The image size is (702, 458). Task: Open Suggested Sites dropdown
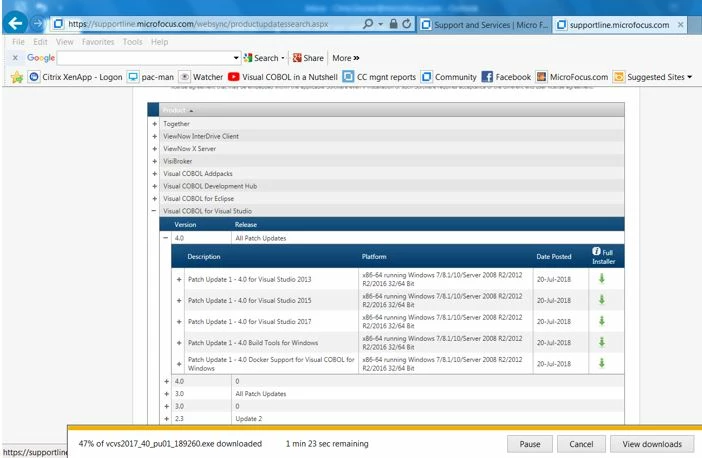click(x=653, y=77)
